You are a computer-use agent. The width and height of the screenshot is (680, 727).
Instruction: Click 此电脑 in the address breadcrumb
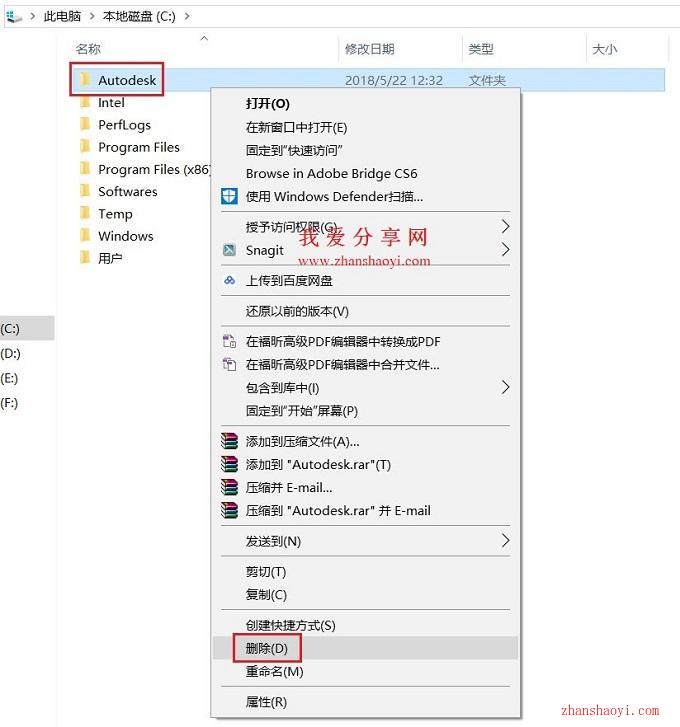[x=62, y=17]
